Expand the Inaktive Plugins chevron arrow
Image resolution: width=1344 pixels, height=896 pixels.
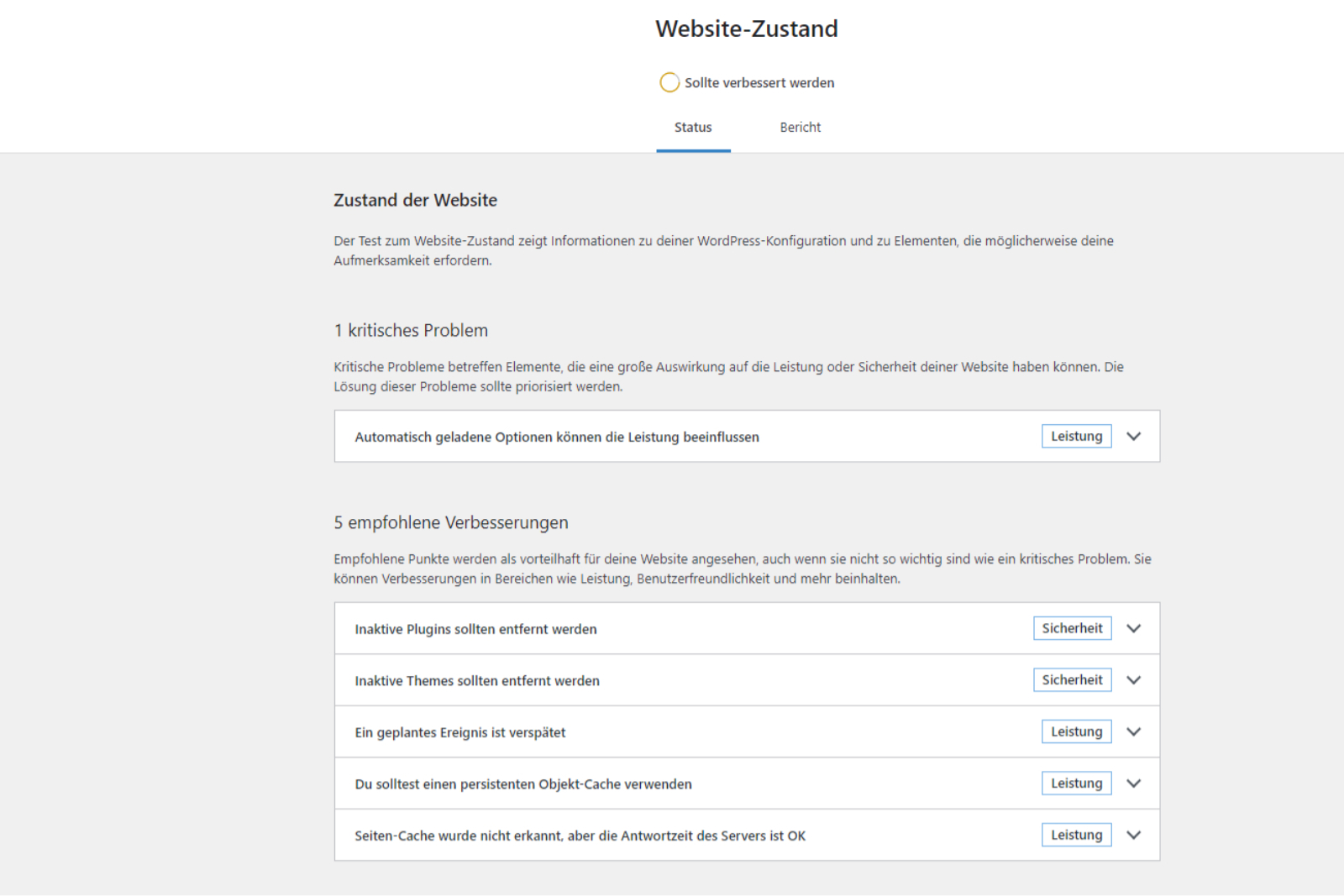click(1133, 629)
